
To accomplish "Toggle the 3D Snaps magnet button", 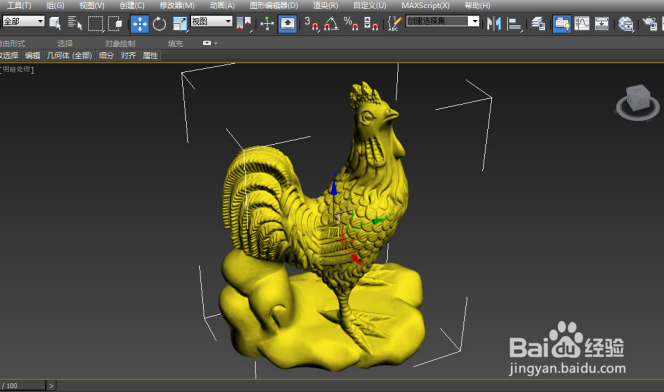I will (312, 23).
